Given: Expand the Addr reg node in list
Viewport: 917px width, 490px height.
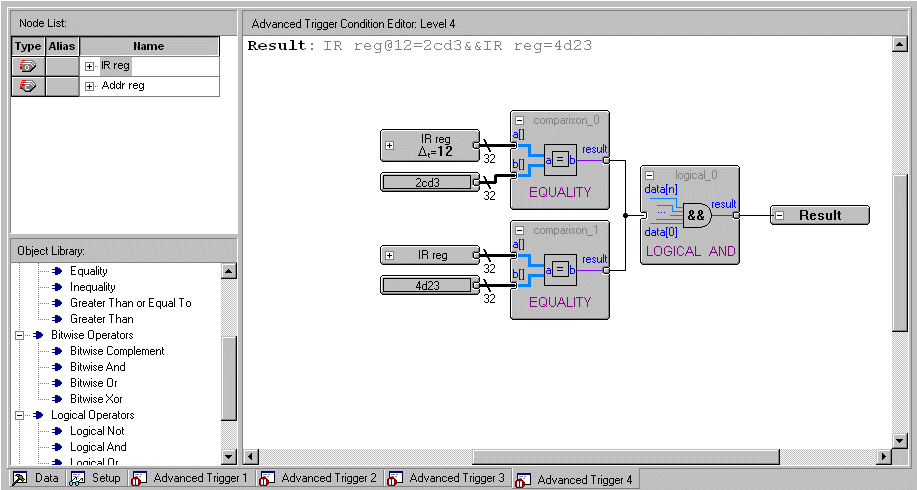Looking at the screenshot, I should click(90, 86).
